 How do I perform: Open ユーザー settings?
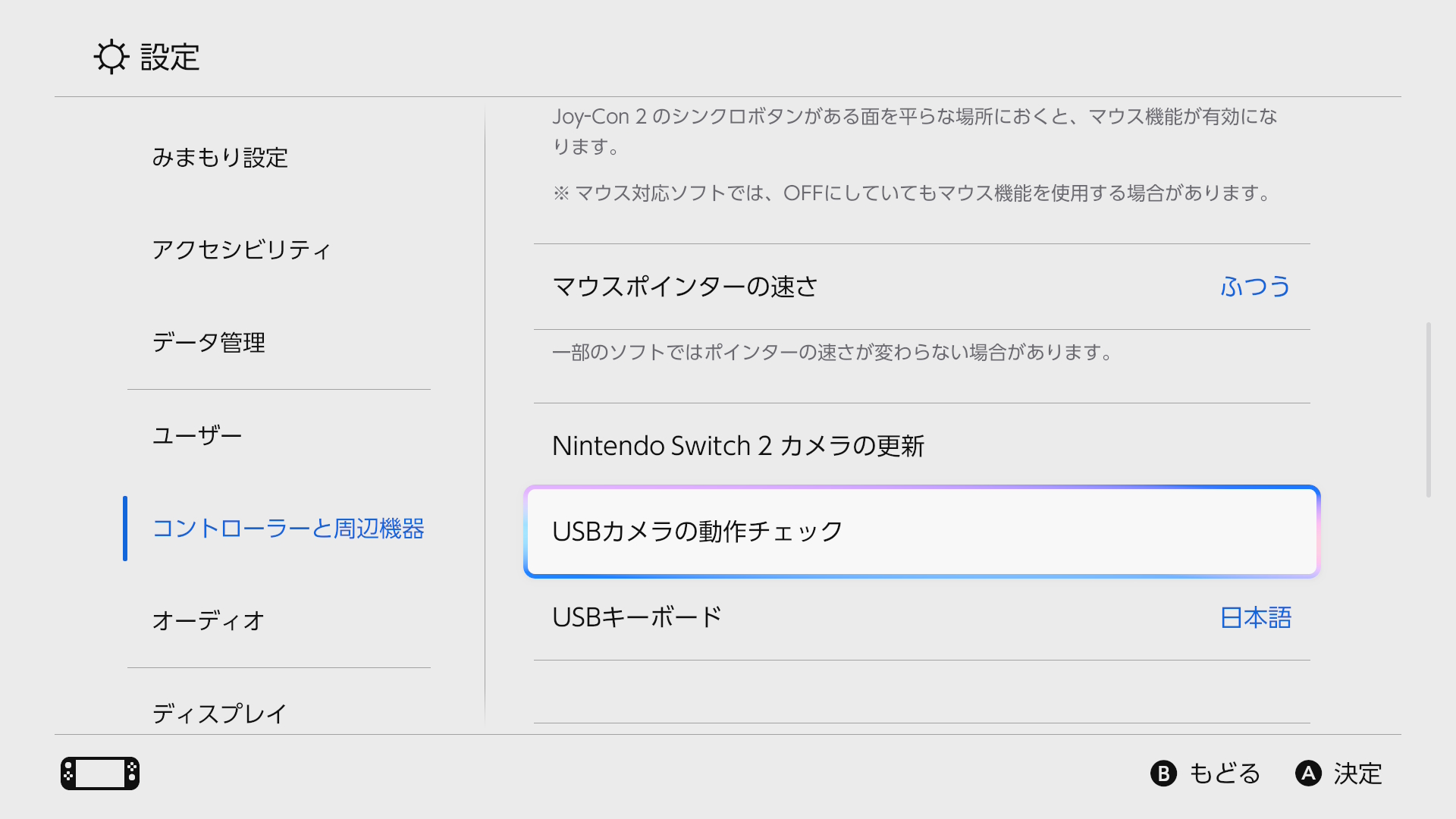tap(196, 435)
